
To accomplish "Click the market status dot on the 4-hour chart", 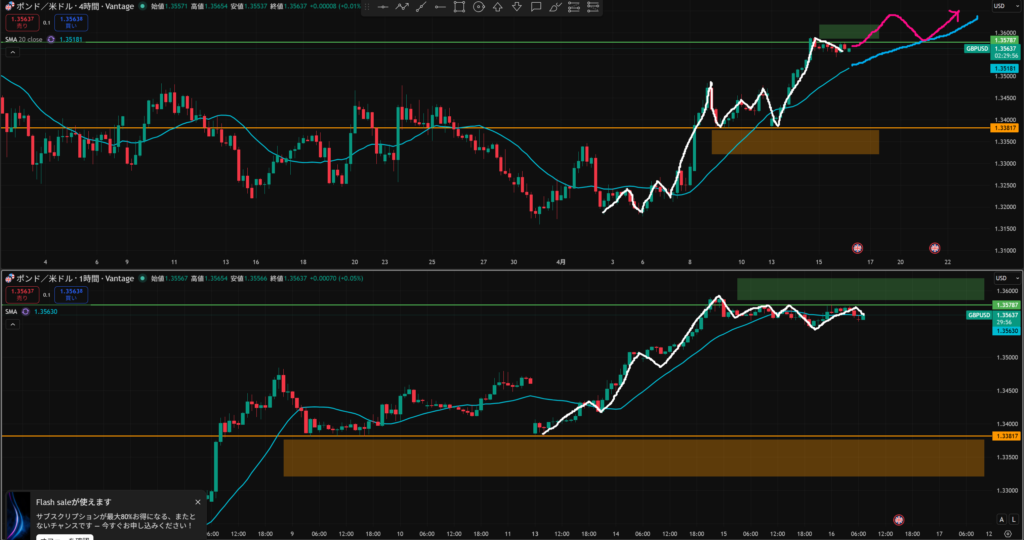I will coord(142,6).
